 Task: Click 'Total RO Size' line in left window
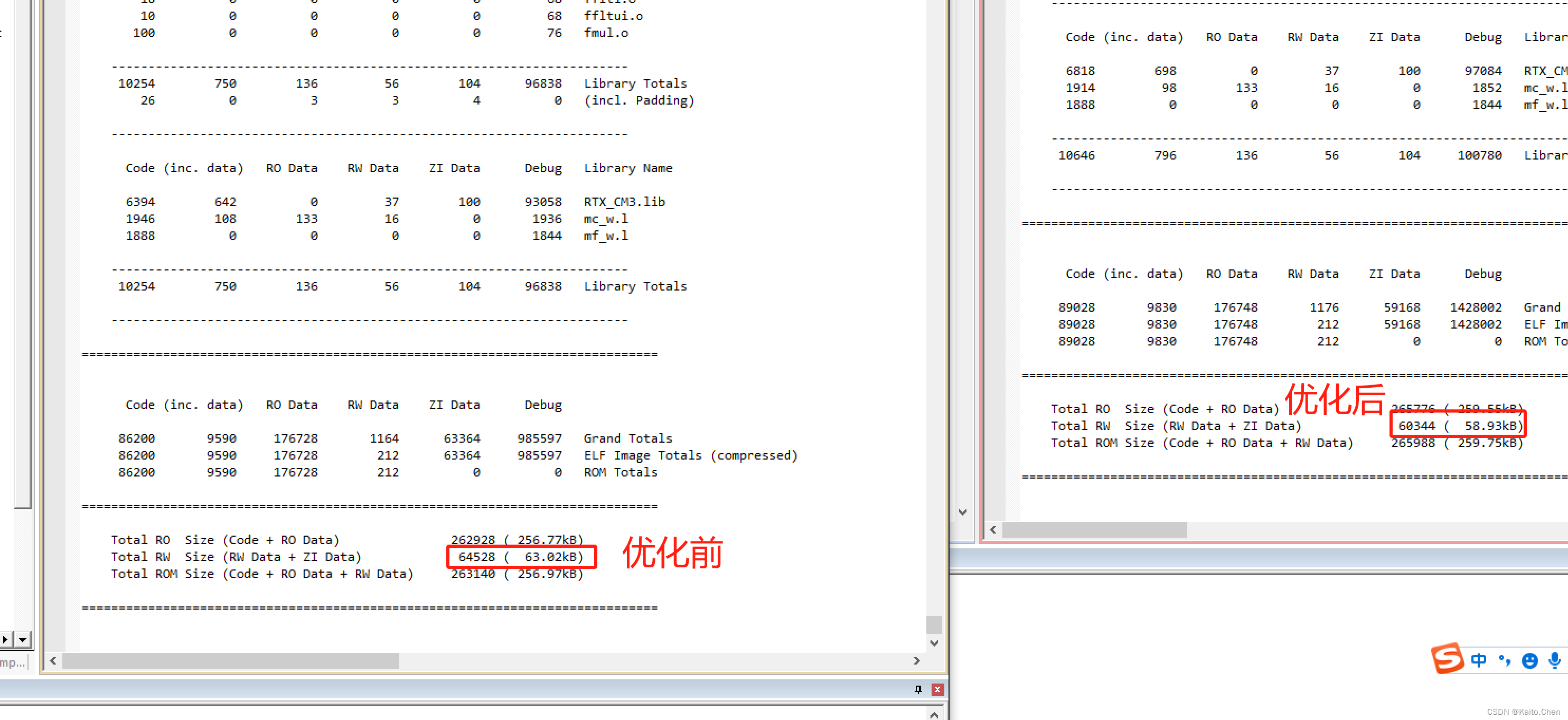[347, 540]
